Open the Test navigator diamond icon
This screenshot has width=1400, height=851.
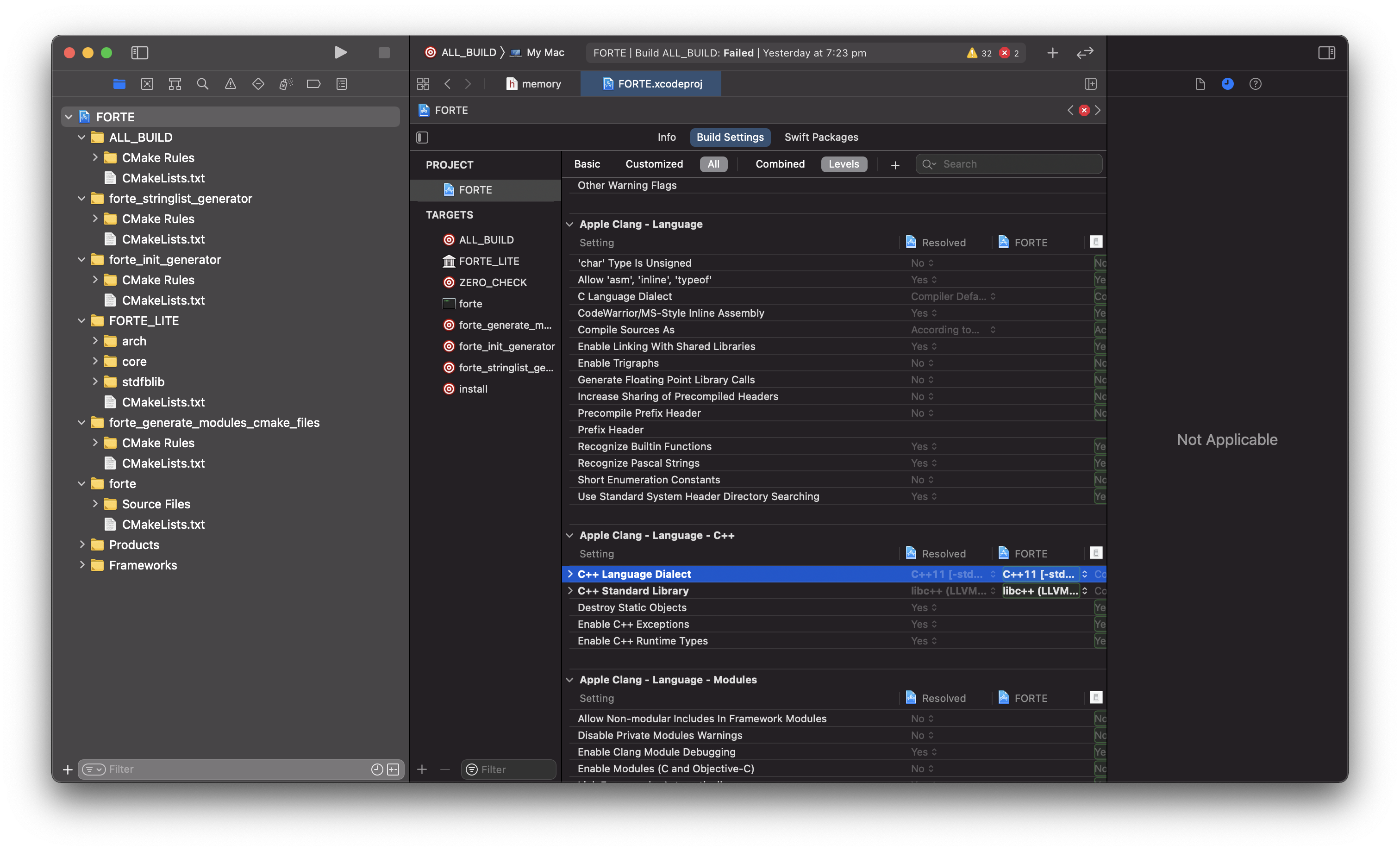[x=258, y=84]
